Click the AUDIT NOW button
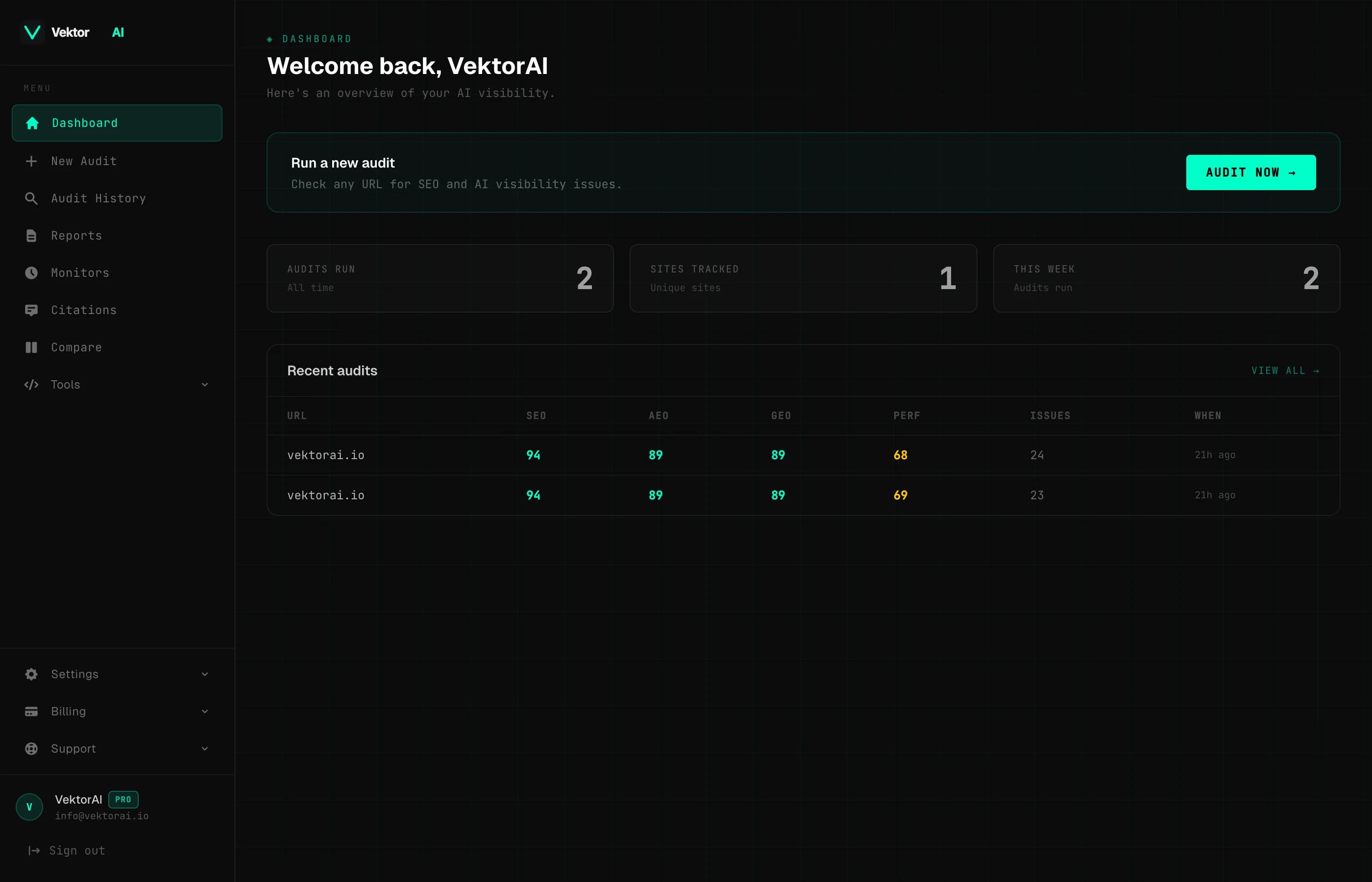 [x=1250, y=172]
